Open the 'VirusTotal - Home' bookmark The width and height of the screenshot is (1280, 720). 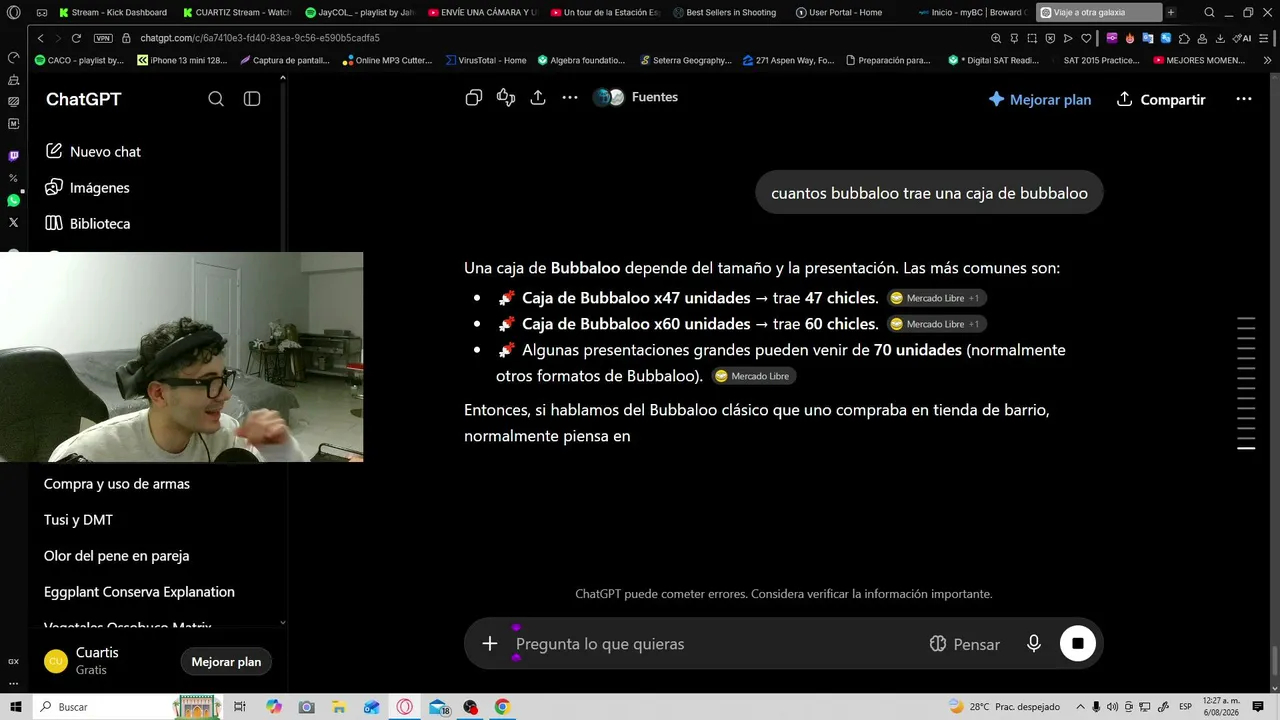pos(486,60)
